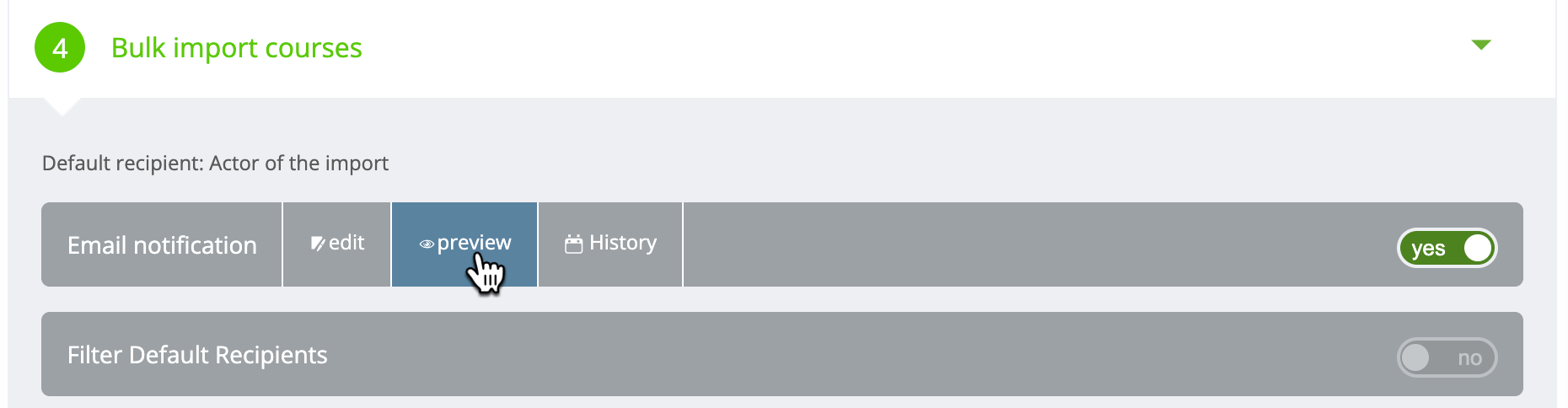This screenshot has width=1568, height=408.
Task: Click the Email notification label
Action: [162, 245]
